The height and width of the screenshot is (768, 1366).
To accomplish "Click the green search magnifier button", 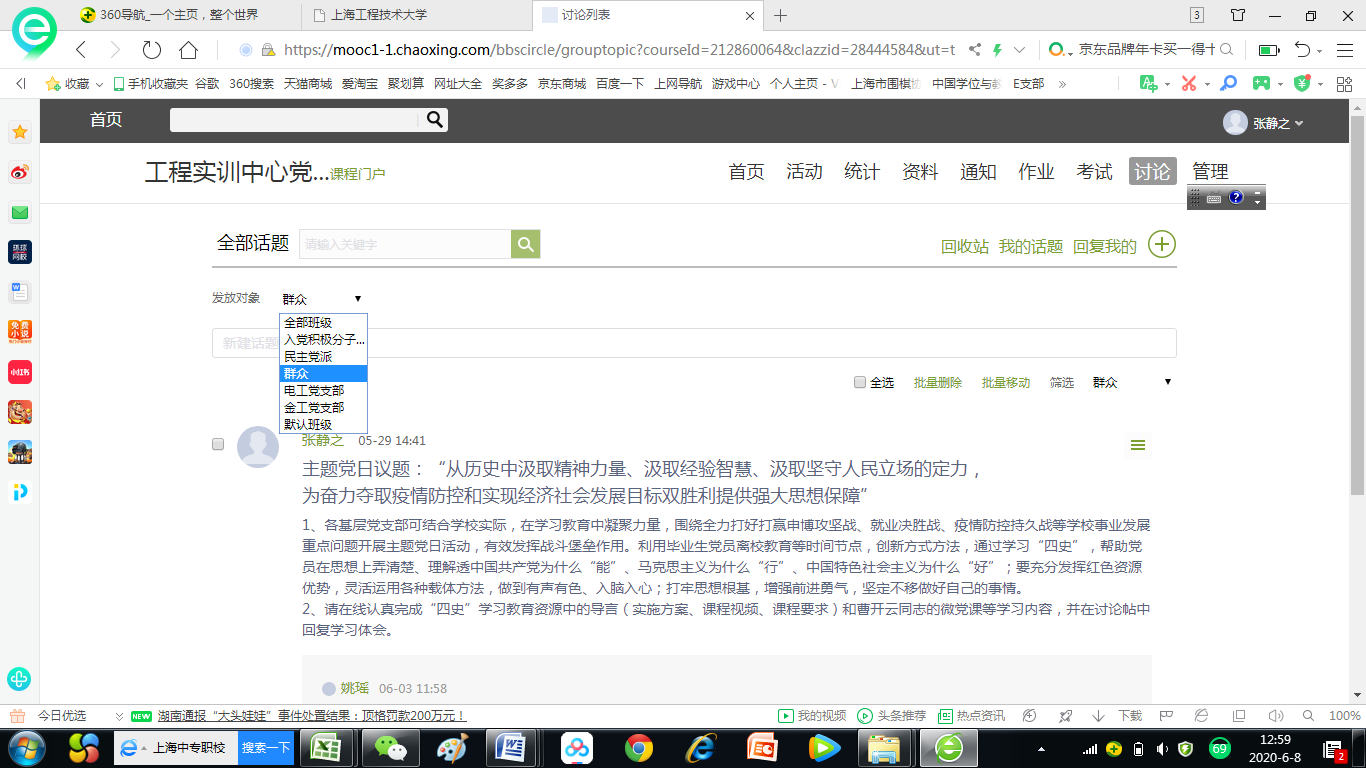I will coord(525,244).
